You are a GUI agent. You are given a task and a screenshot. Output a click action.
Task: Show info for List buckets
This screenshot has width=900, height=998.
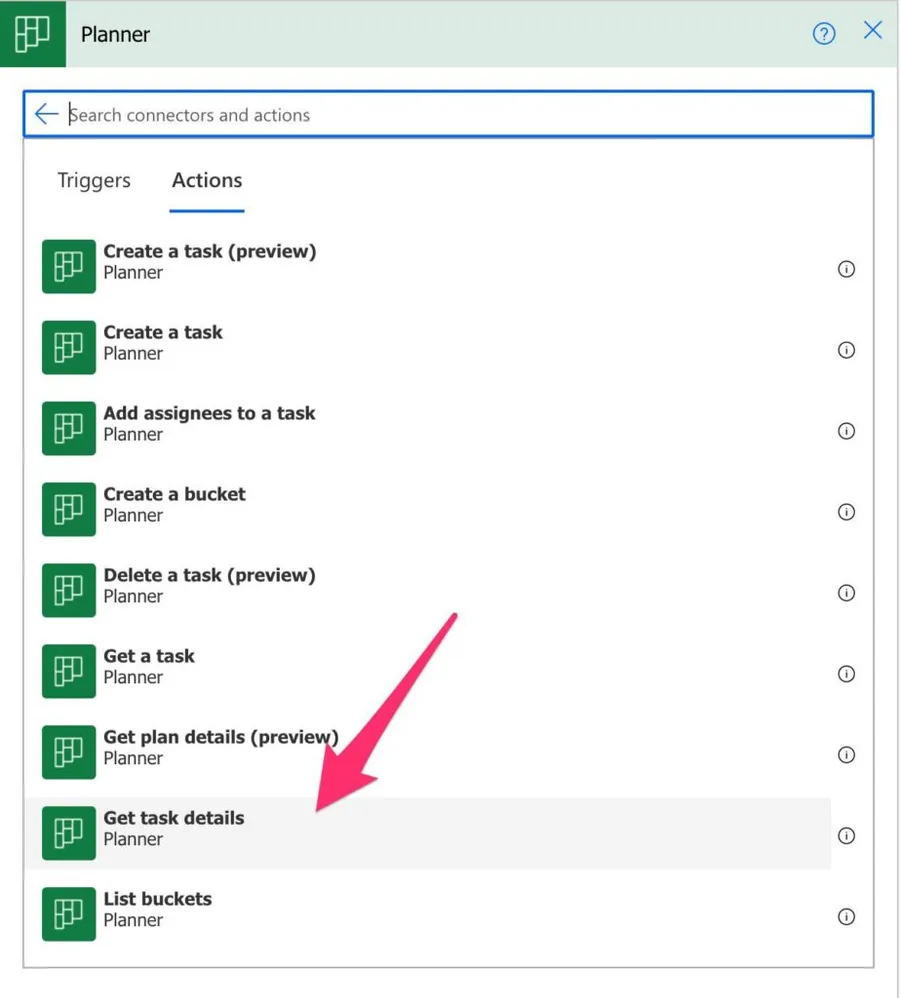tap(846, 917)
